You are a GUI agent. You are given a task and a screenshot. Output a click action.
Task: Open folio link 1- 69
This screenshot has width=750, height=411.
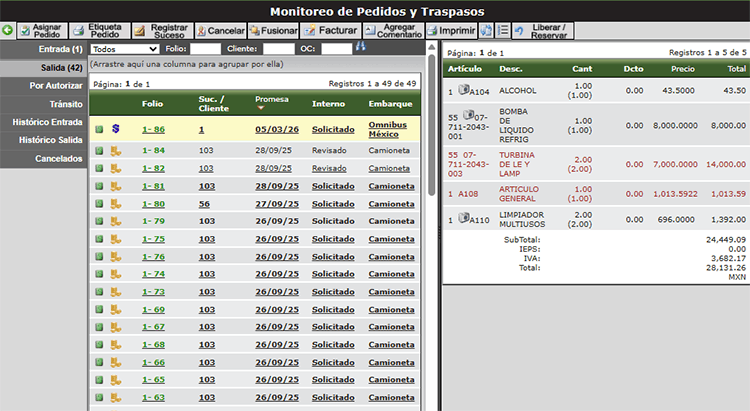coord(153,310)
